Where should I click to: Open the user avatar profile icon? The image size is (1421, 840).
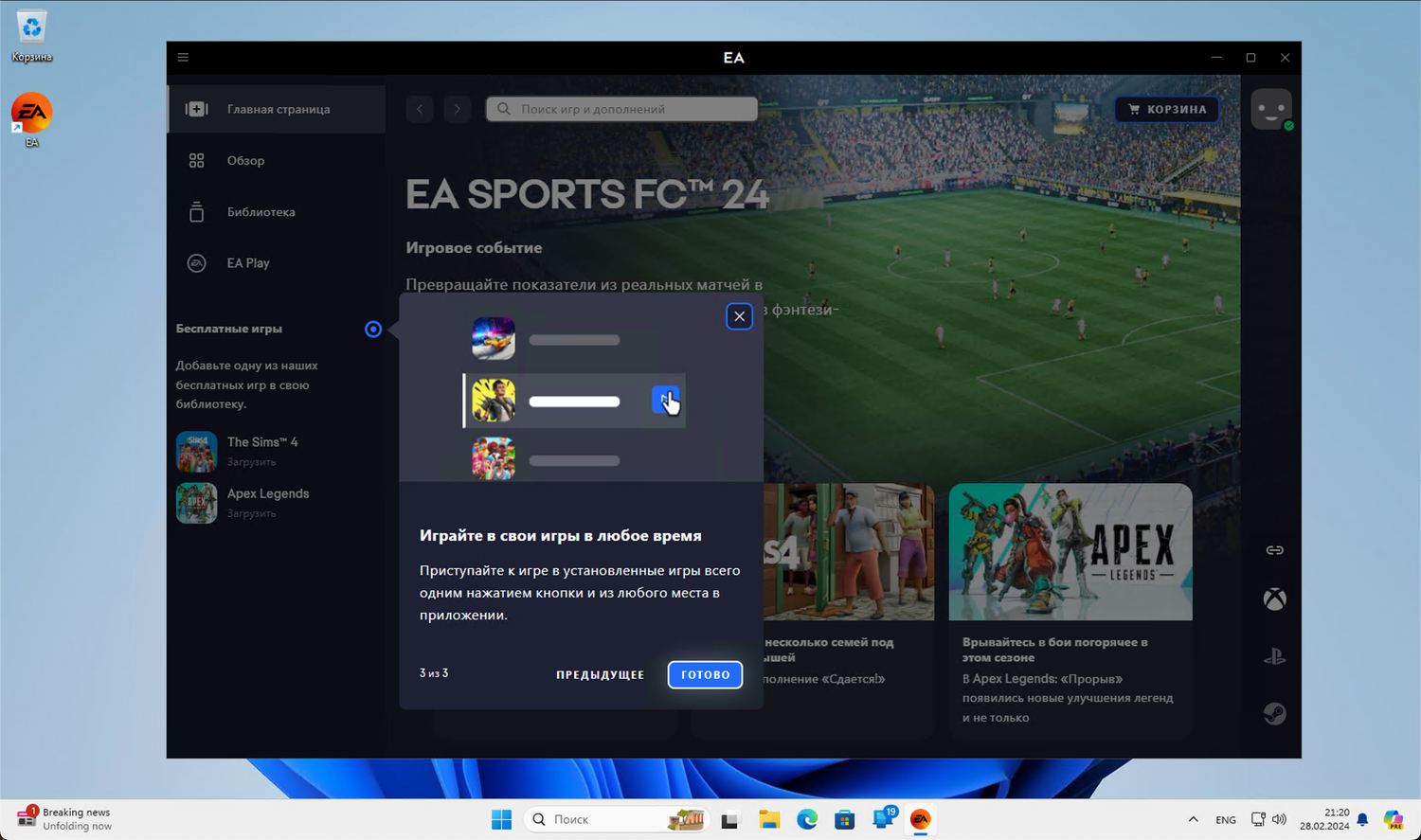tap(1271, 109)
